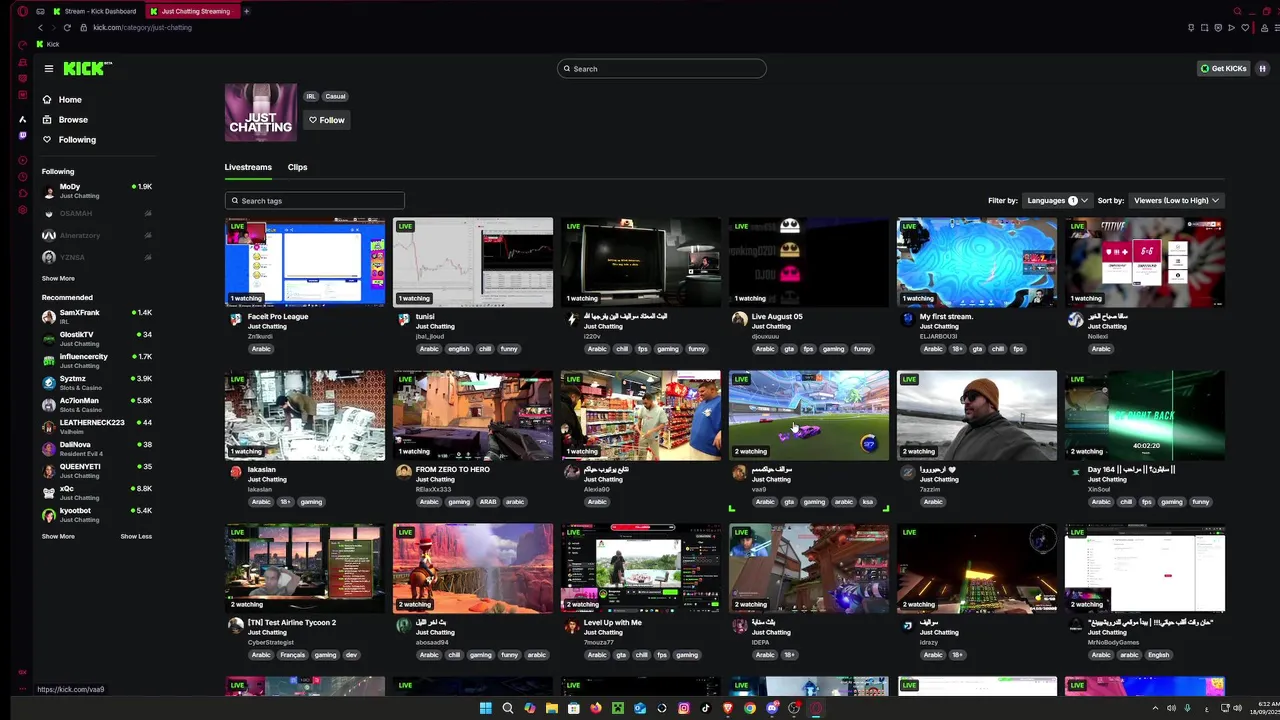Image resolution: width=1280 pixels, height=720 pixels.
Task: Open the Live August 05 stream thumbnail
Action: click(x=809, y=262)
